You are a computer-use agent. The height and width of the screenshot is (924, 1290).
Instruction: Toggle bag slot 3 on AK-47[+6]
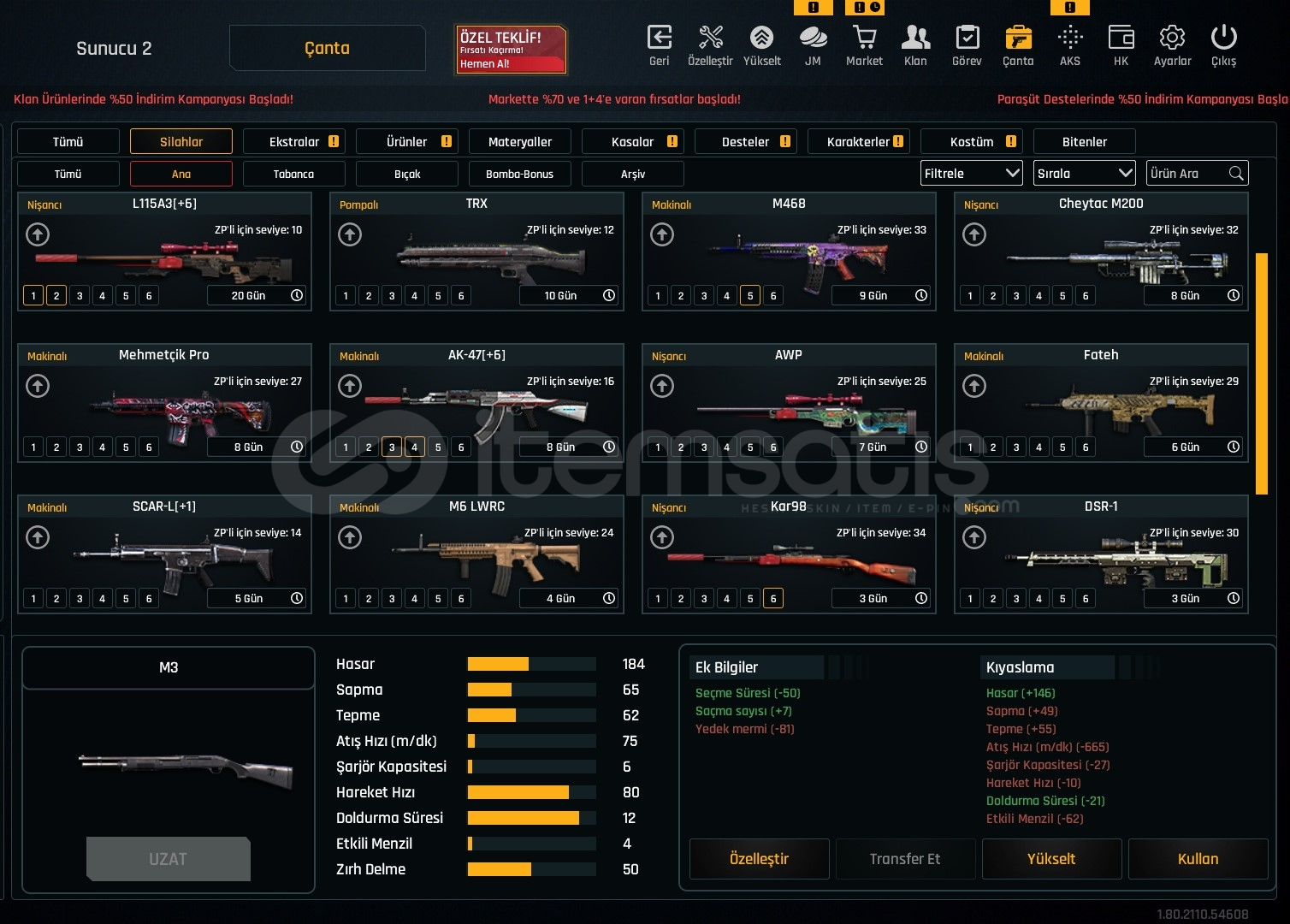392,447
